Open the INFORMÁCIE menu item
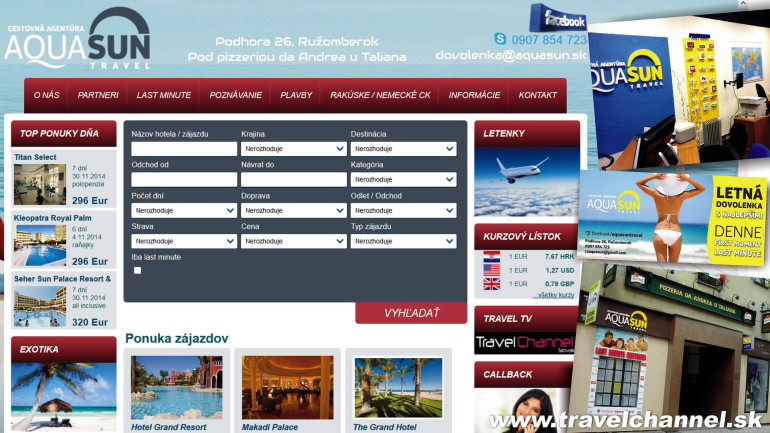 [x=474, y=95]
